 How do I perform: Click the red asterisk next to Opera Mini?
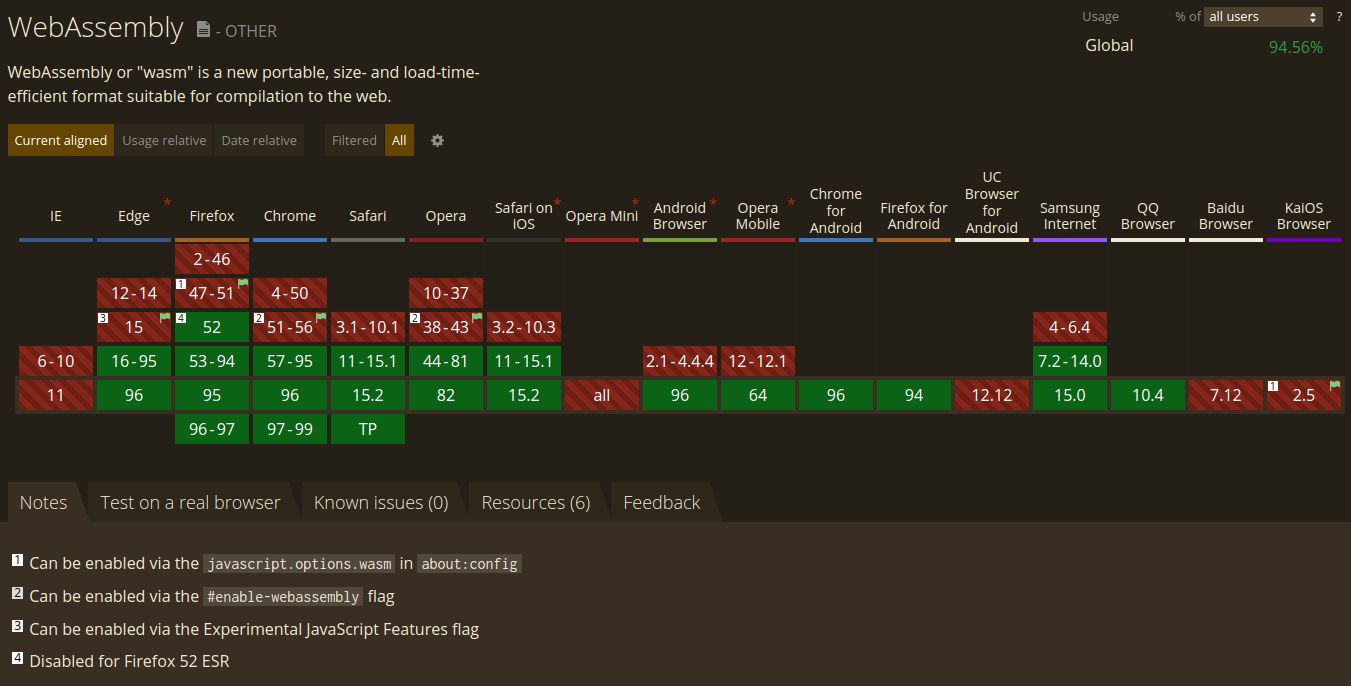pyautogui.click(x=635, y=203)
